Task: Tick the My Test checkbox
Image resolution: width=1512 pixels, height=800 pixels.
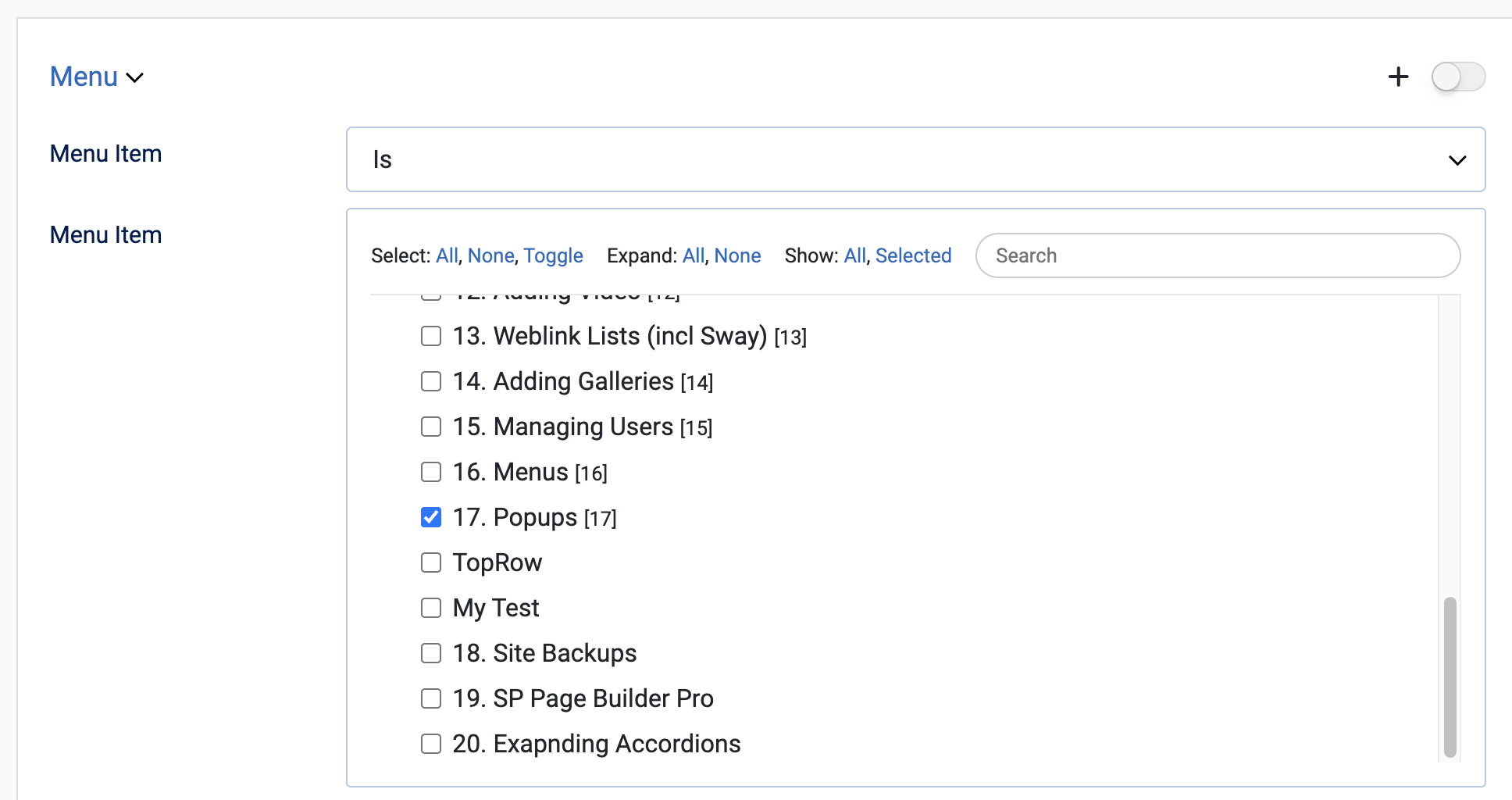Action: click(x=431, y=608)
